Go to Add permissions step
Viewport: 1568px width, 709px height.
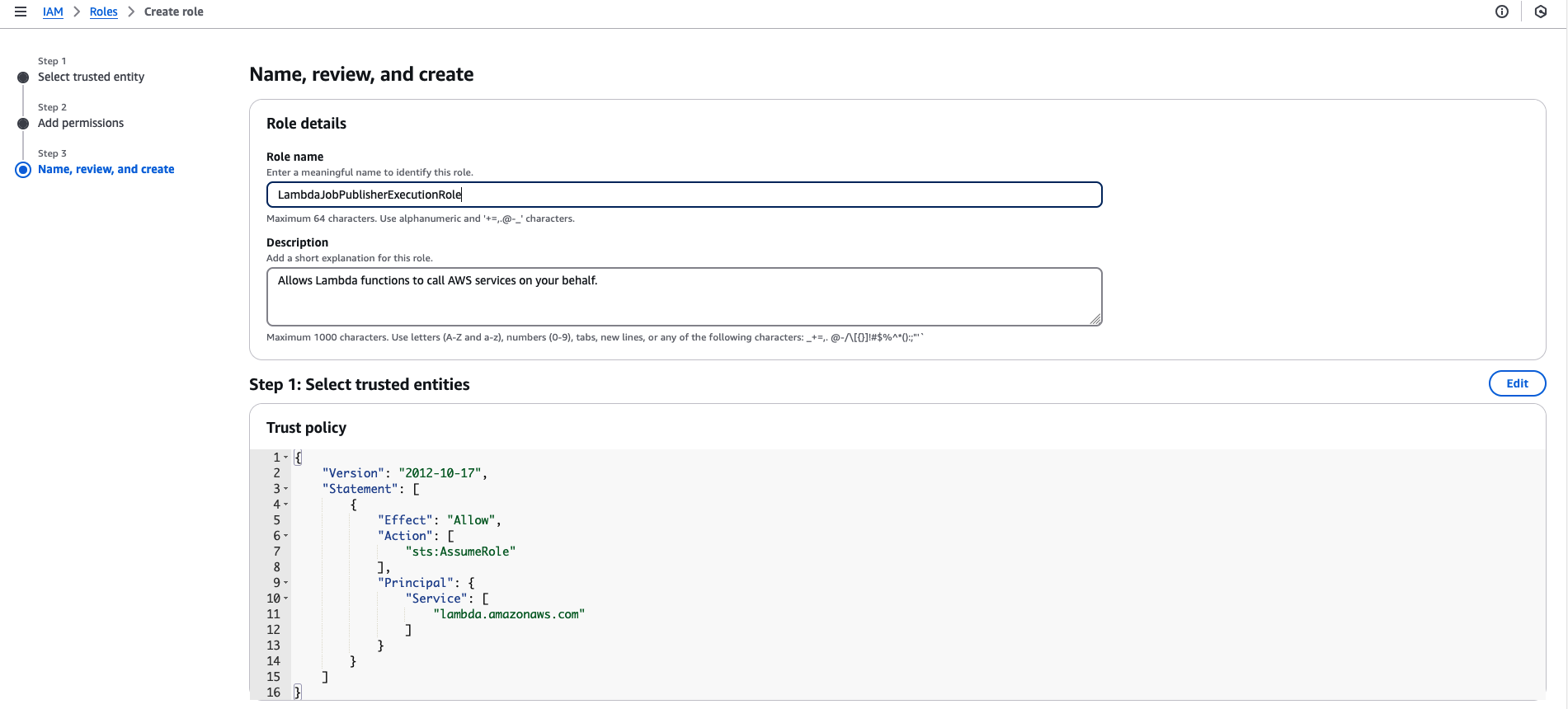tap(81, 123)
